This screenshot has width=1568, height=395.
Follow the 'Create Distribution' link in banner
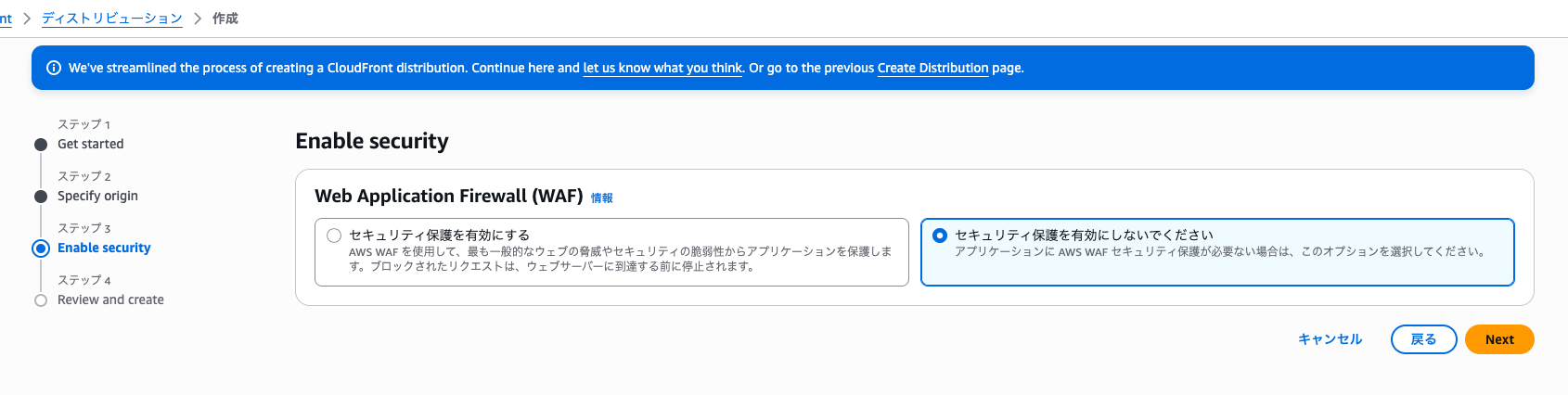[932, 68]
